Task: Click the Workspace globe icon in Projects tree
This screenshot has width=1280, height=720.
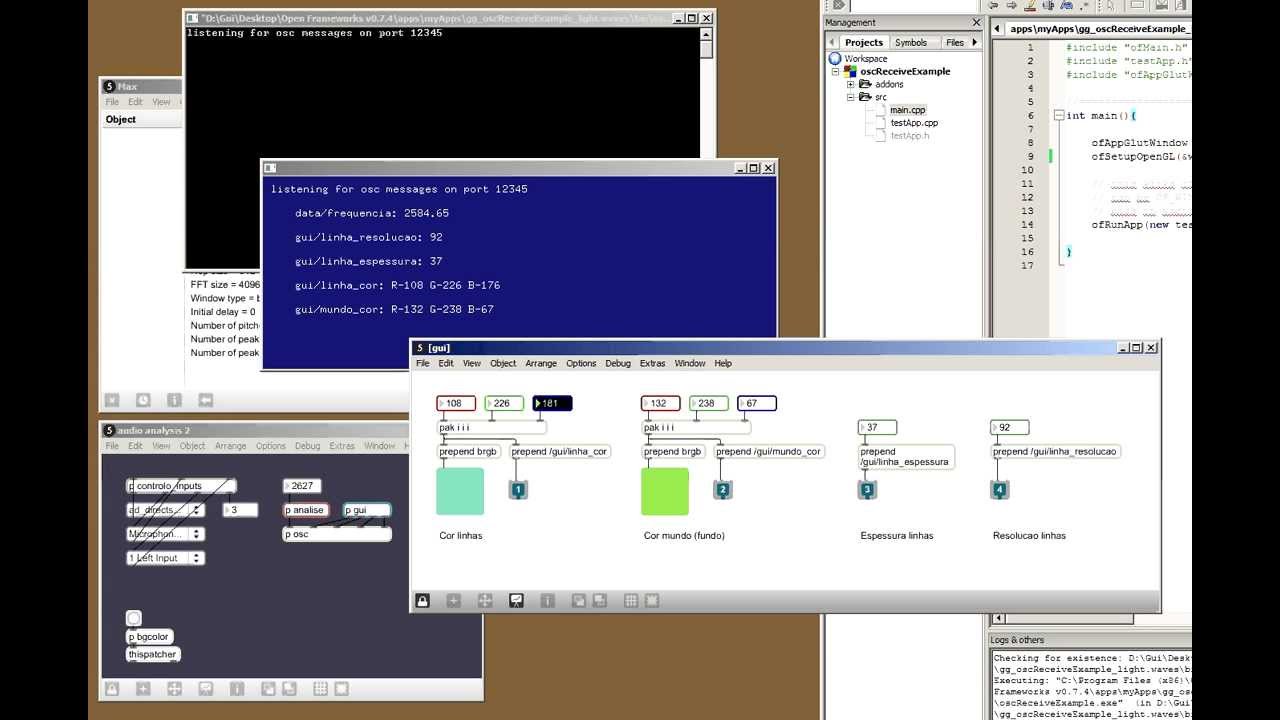Action: coord(835,59)
